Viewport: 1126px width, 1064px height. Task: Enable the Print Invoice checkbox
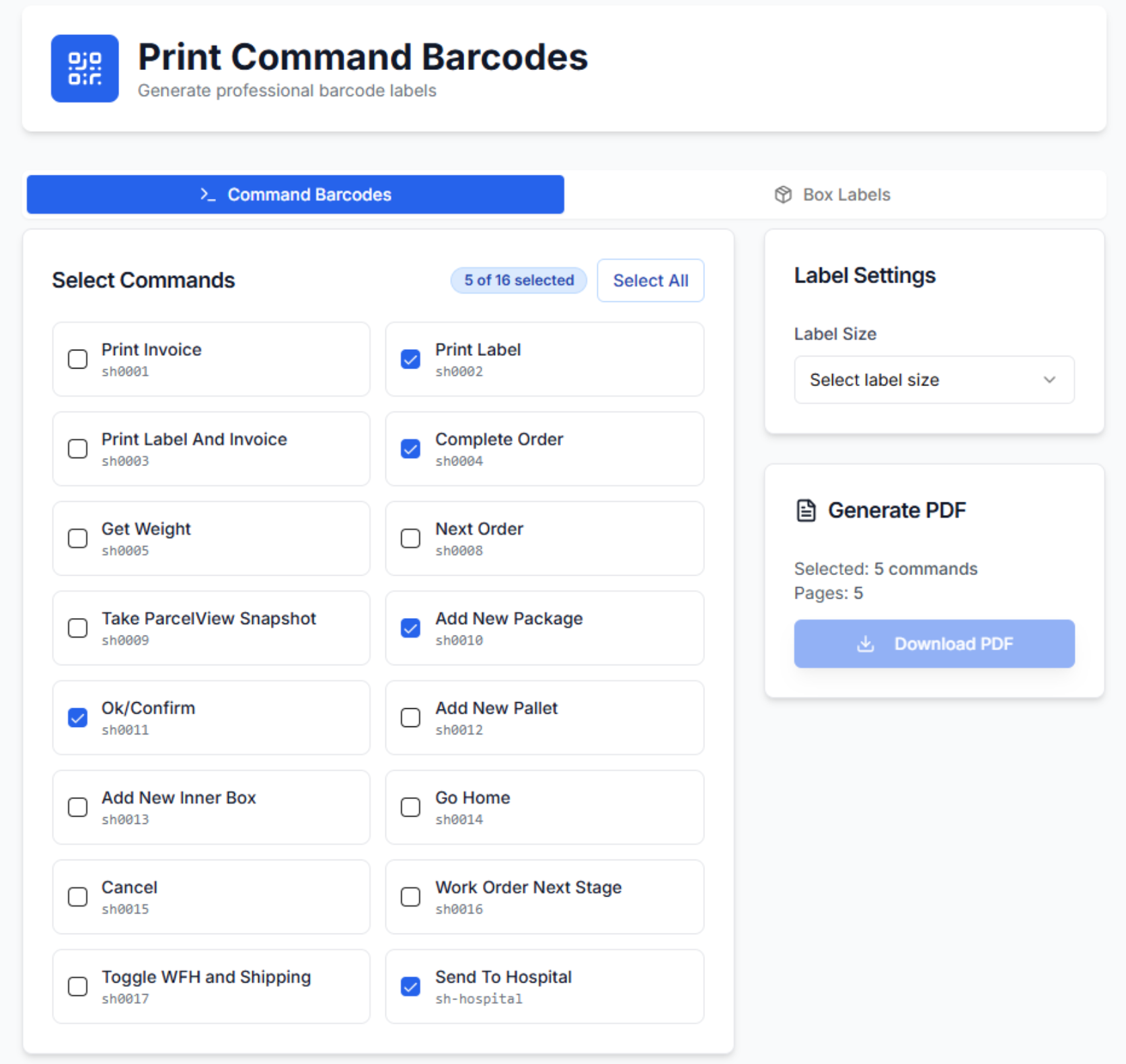(78, 359)
